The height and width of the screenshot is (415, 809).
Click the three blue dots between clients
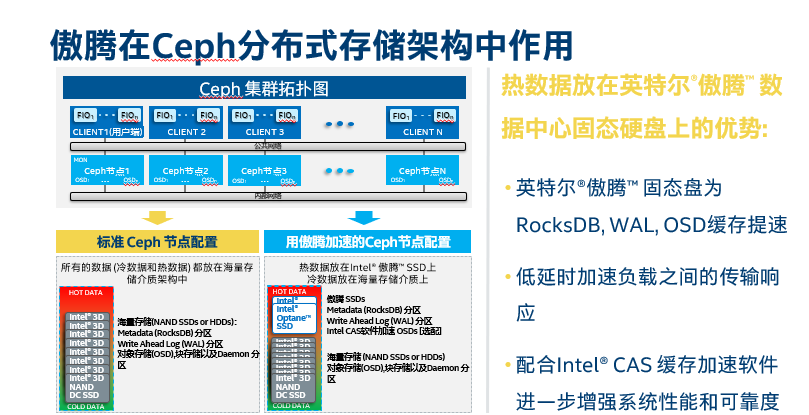coord(339,124)
